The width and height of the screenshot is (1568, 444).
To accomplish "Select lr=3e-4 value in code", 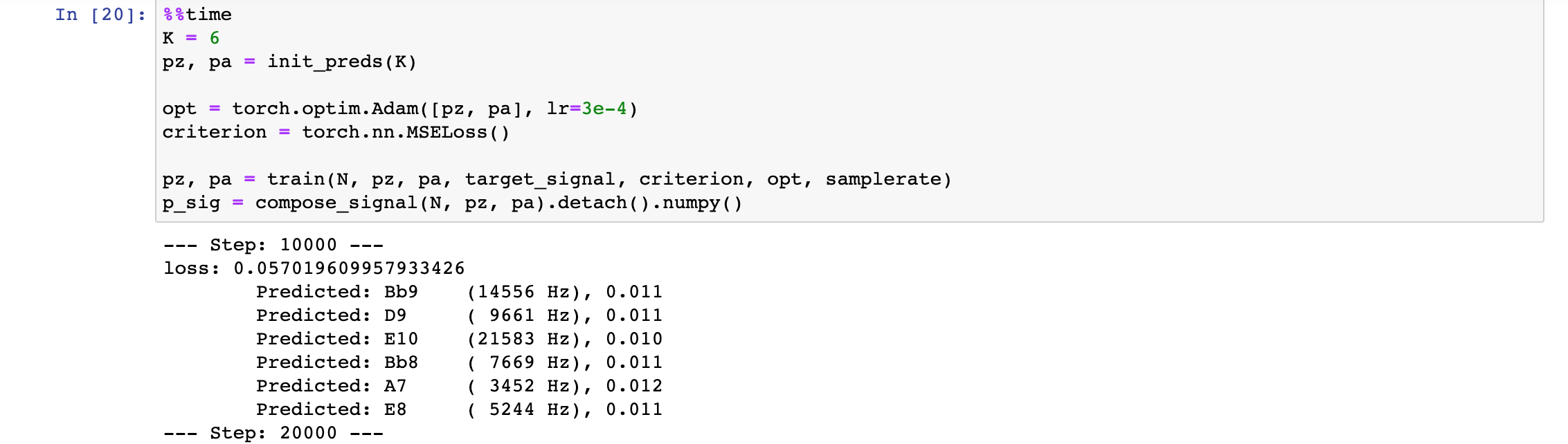I will [x=586, y=109].
